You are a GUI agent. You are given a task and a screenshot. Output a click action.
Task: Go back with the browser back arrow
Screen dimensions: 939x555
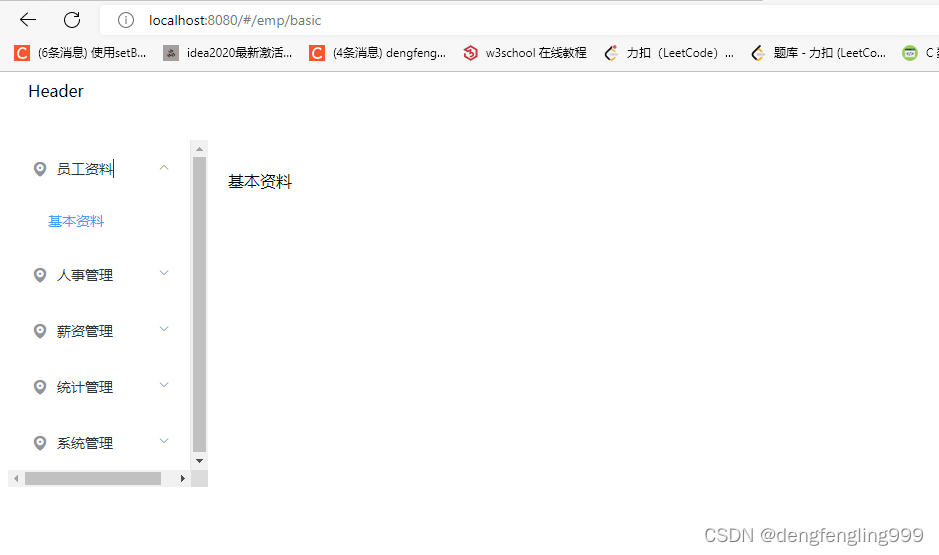[28, 20]
